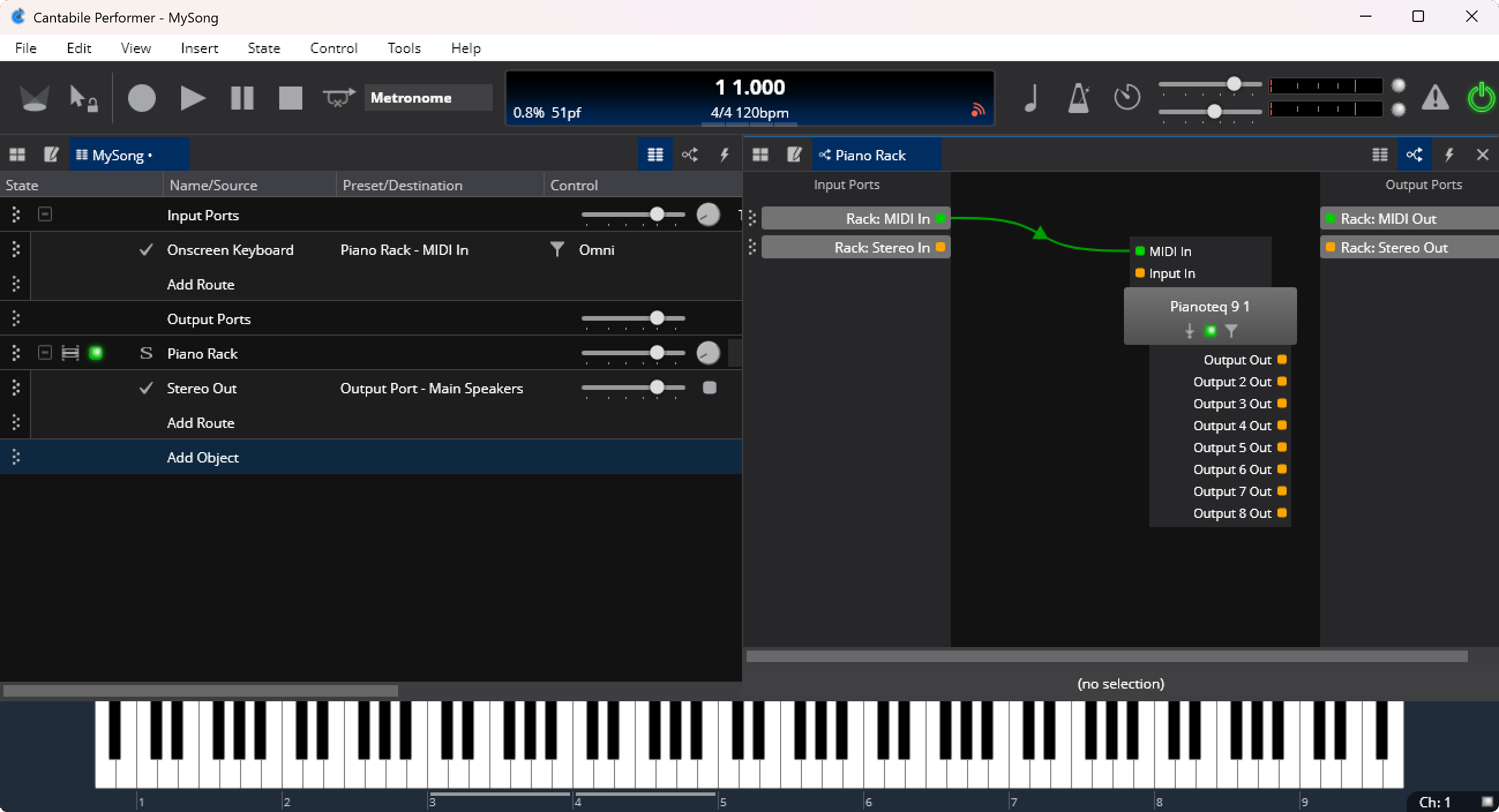Open the tap tempo timer icon
Viewport: 1499px width, 812px height.
[x=1127, y=97]
